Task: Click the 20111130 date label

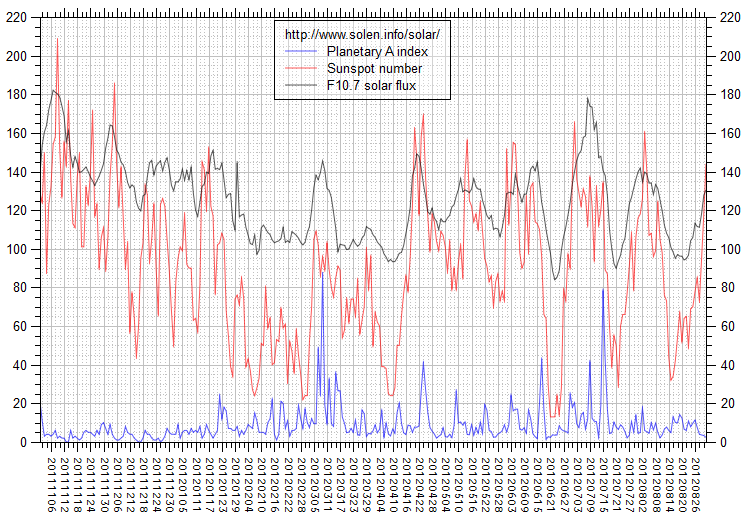Action: click(104, 485)
